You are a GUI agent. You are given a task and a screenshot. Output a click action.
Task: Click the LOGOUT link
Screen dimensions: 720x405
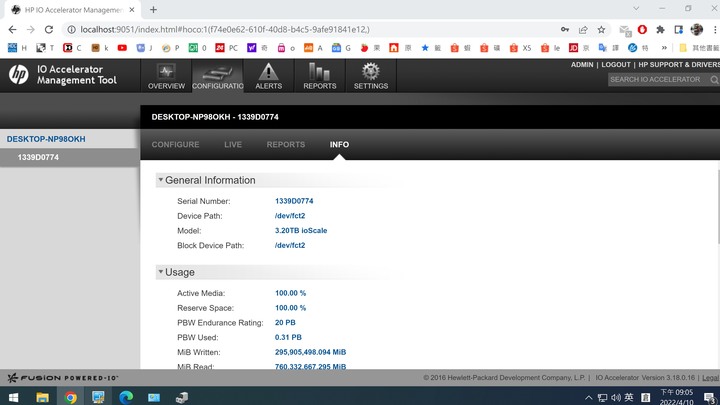click(x=616, y=65)
